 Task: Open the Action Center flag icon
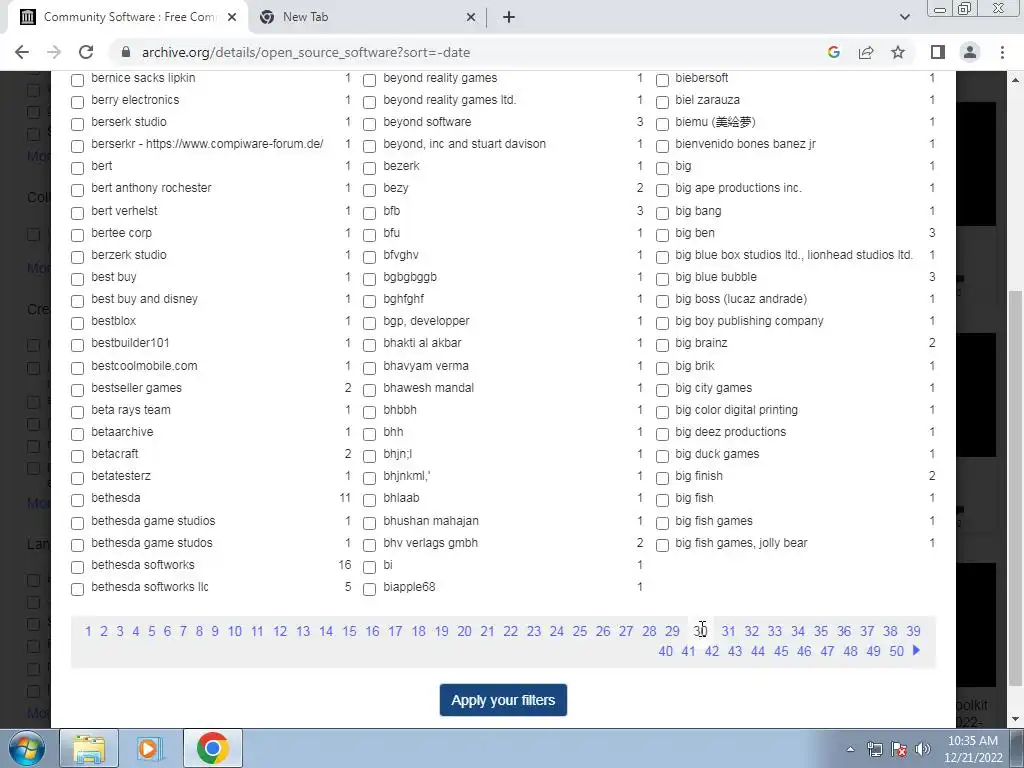click(899, 749)
